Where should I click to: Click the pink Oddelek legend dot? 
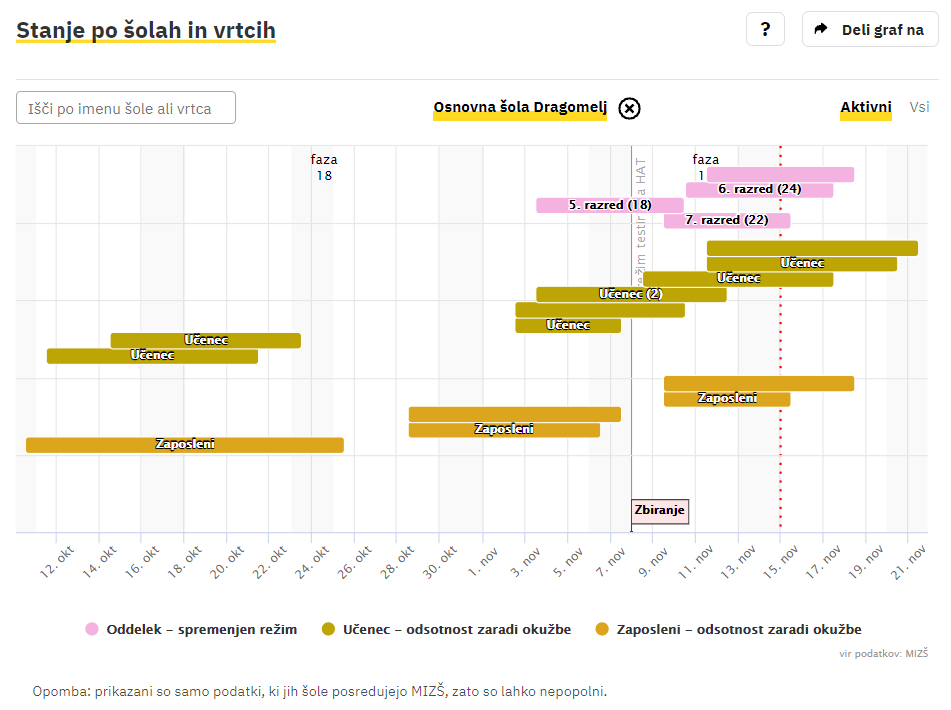92,629
